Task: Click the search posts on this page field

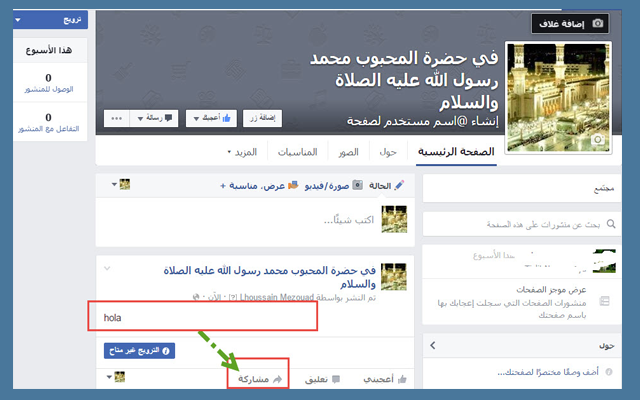Action: [520, 226]
